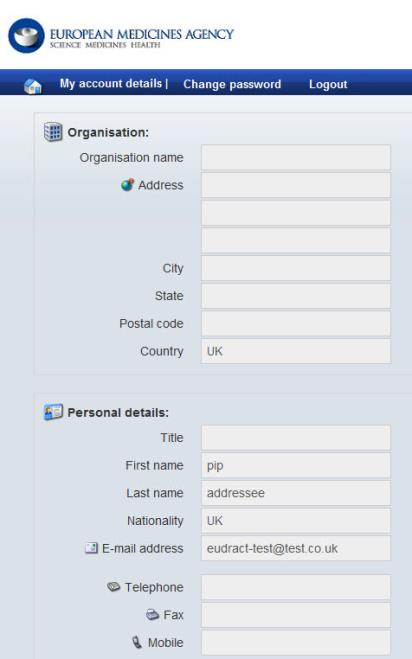Screen dimensions: 412x659
Task: Open My account details menu item
Action: (111, 84)
